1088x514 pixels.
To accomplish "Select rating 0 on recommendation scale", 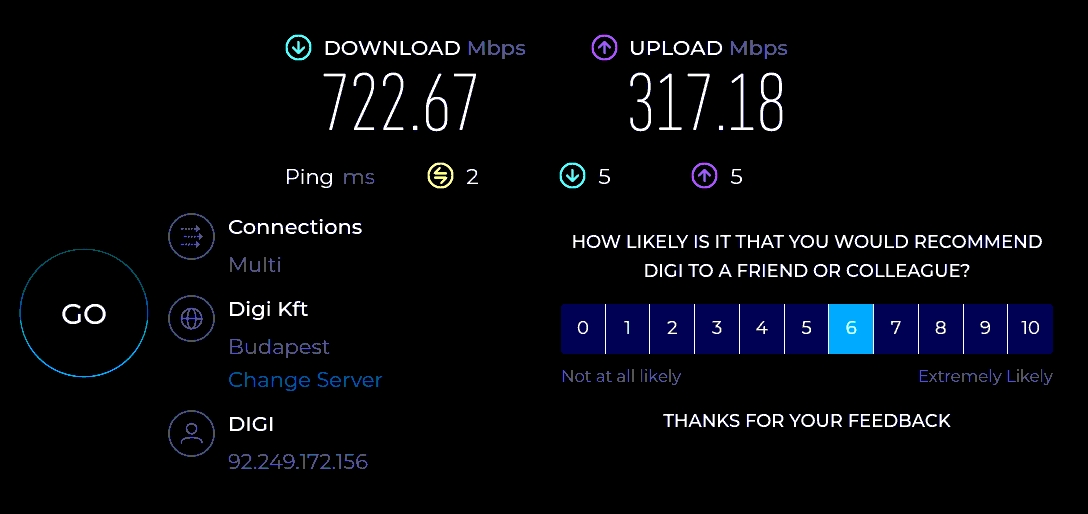I will pos(583,329).
